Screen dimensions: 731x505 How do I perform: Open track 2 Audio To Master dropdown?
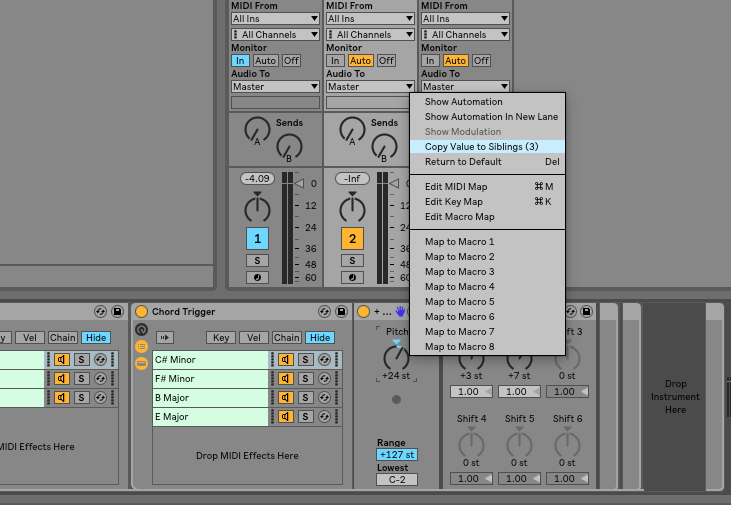pyautogui.click(x=371, y=87)
